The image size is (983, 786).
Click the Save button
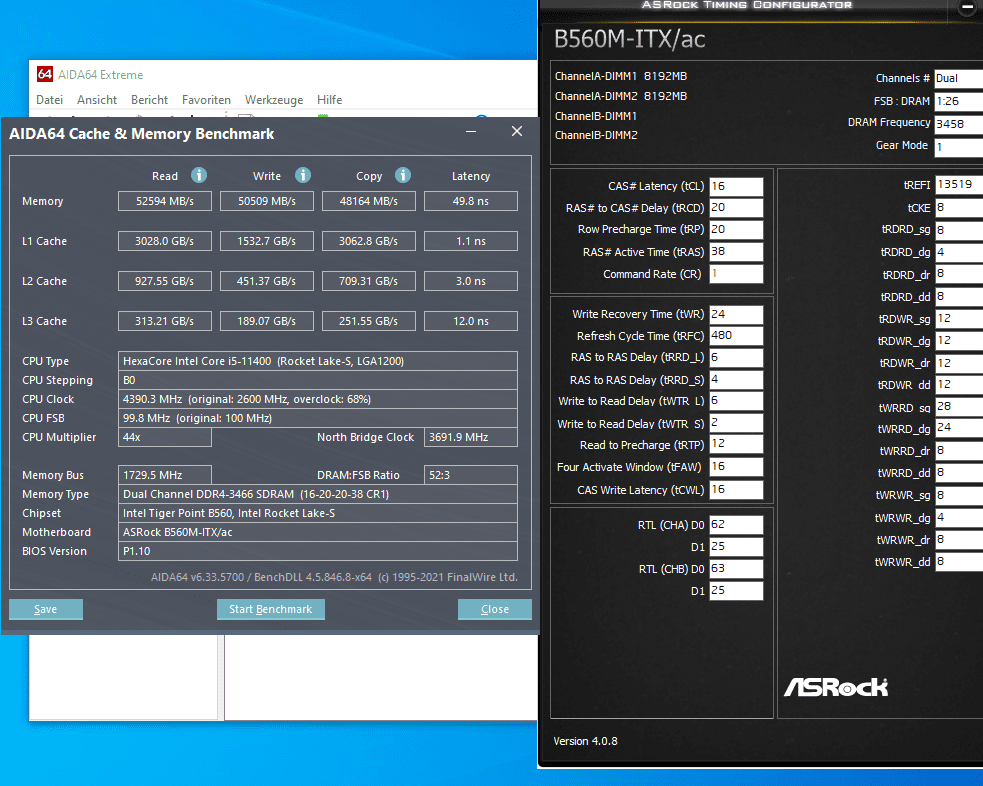[46, 609]
